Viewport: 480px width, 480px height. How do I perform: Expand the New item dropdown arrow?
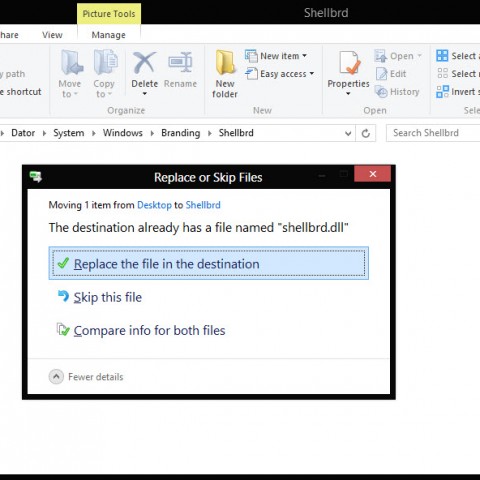coord(305,56)
